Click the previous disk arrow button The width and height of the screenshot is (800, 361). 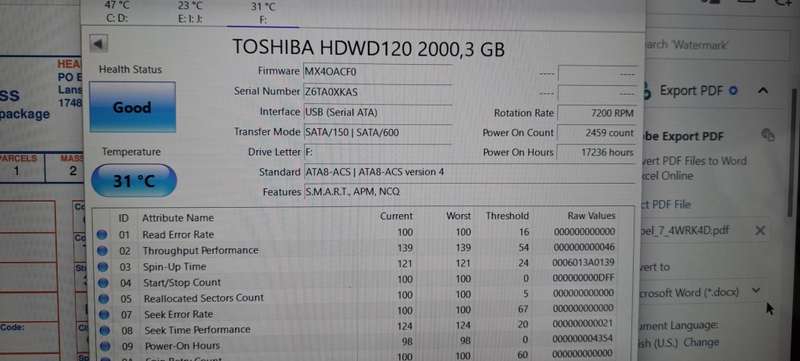(98, 43)
